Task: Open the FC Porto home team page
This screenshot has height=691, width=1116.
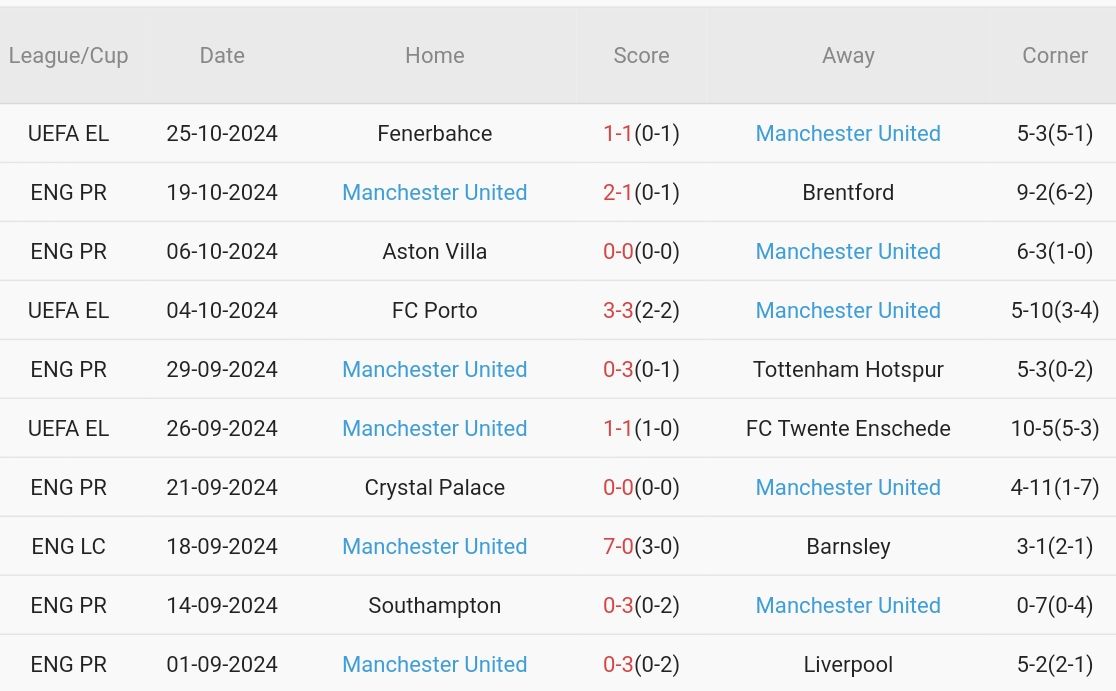Action: tap(434, 310)
